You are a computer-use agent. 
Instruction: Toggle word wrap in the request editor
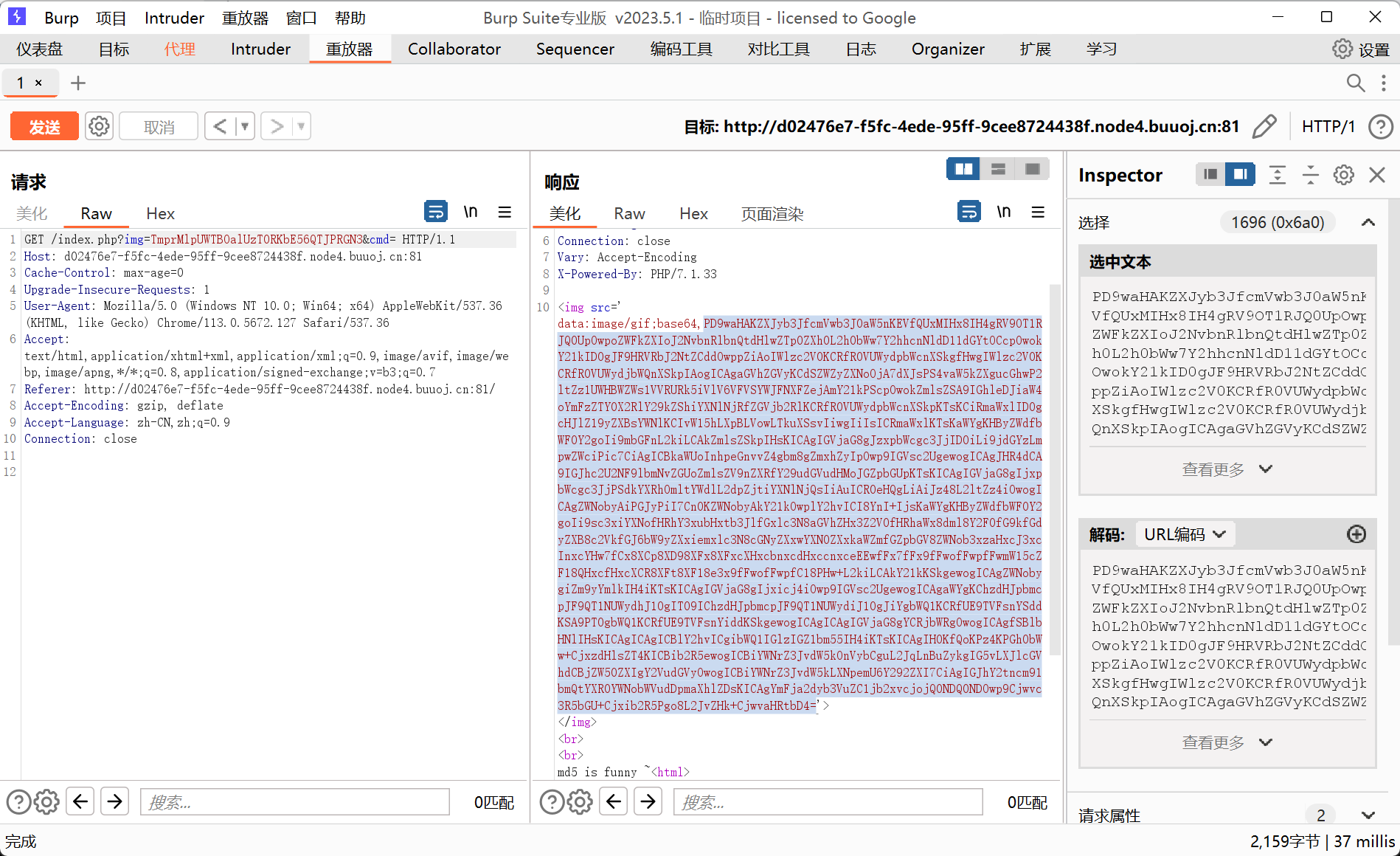click(x=436, y=212)
